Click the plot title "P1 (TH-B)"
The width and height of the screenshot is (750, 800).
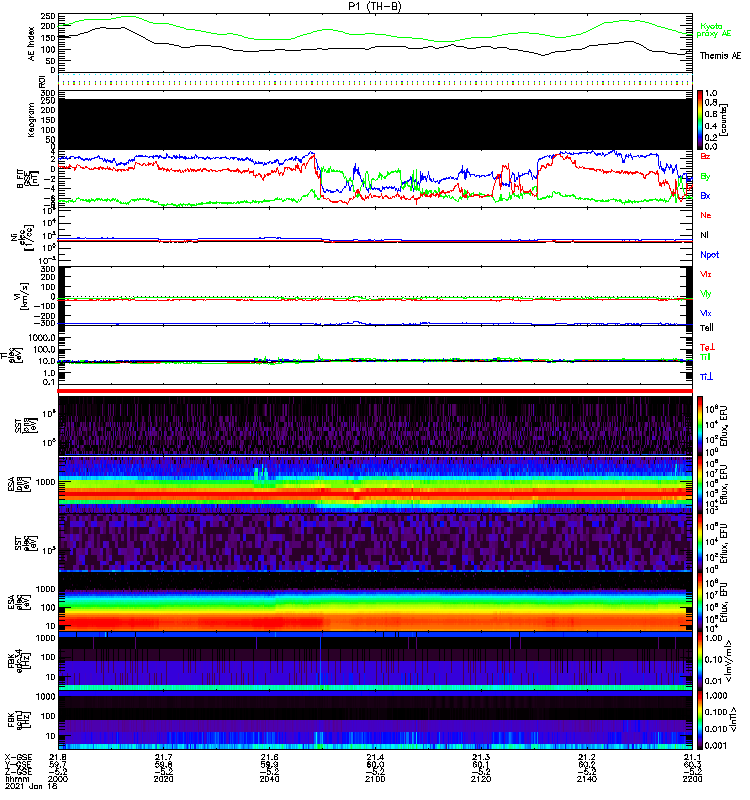(x=375, y=6)
